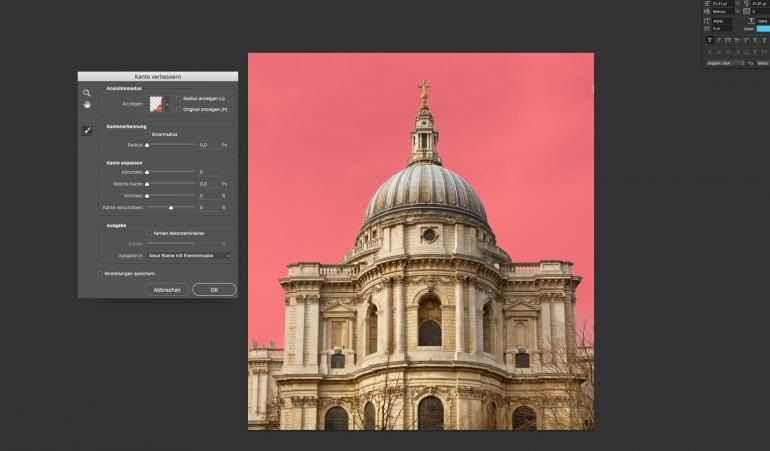Click the Kontrast value field

coord(208,196)
